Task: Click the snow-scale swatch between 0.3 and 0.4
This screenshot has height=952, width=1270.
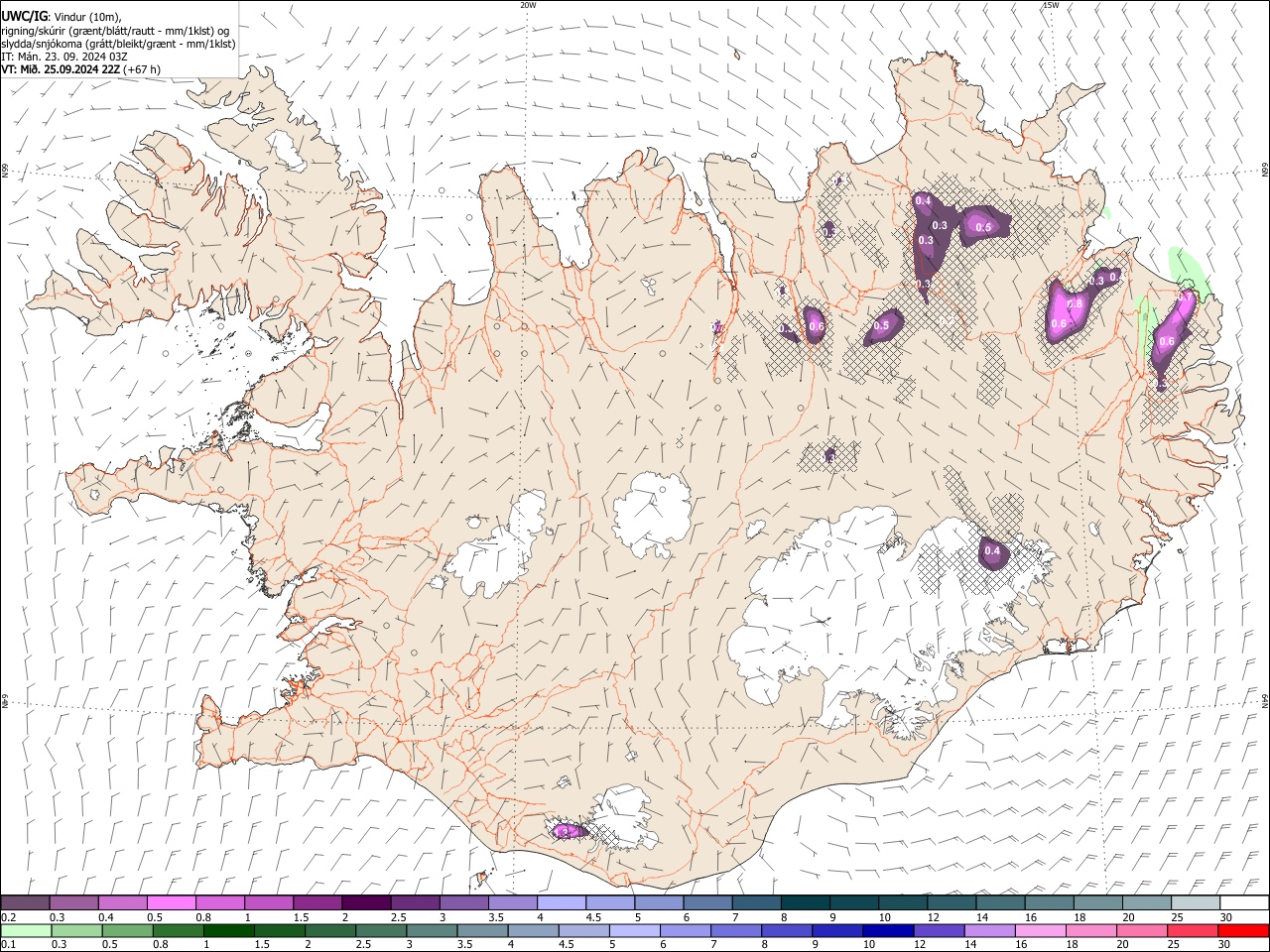Action: pos(73,903)
